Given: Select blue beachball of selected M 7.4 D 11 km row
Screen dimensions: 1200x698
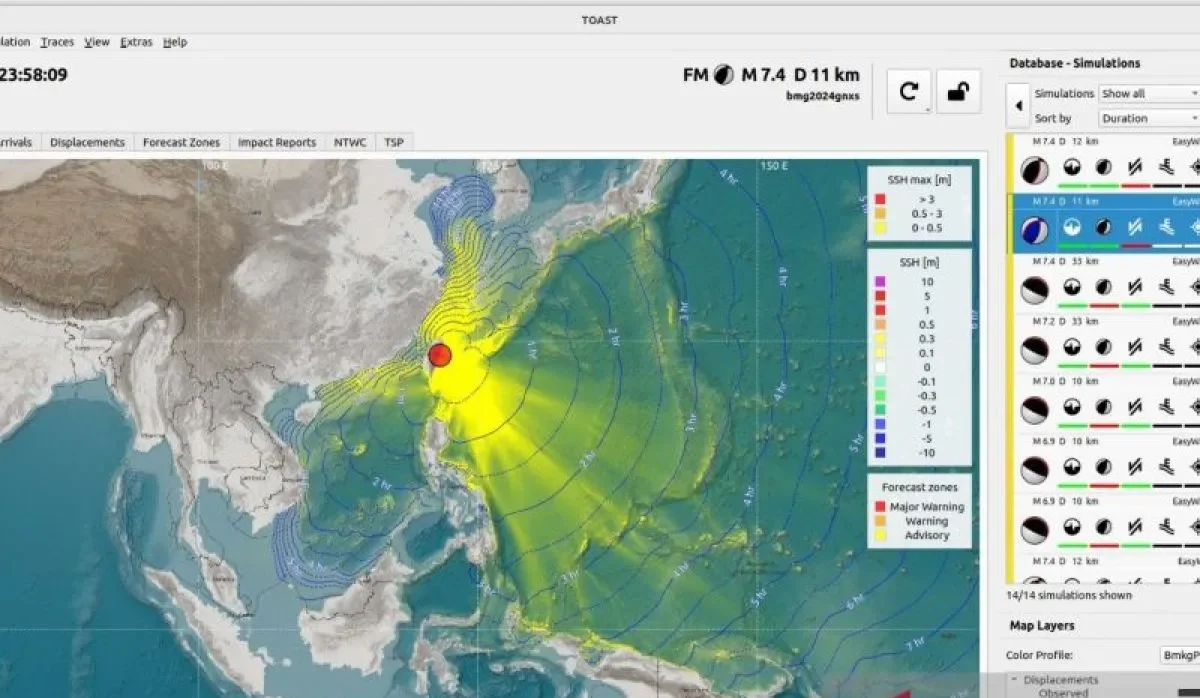Looking at the screenshot, I should tap(1034, 229).
